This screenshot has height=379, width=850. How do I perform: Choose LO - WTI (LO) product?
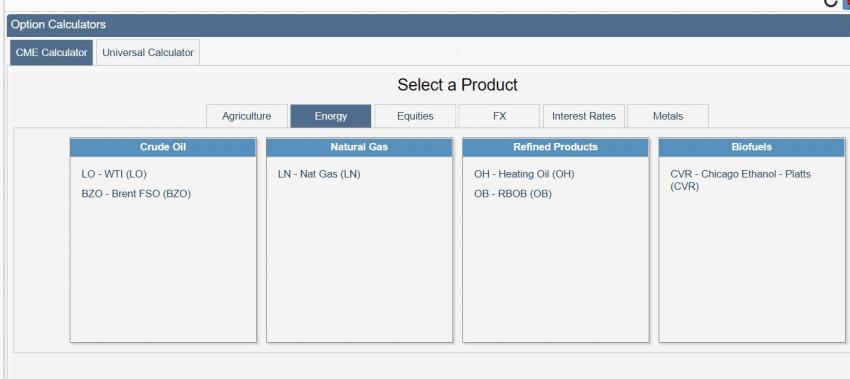pos(114,174)
